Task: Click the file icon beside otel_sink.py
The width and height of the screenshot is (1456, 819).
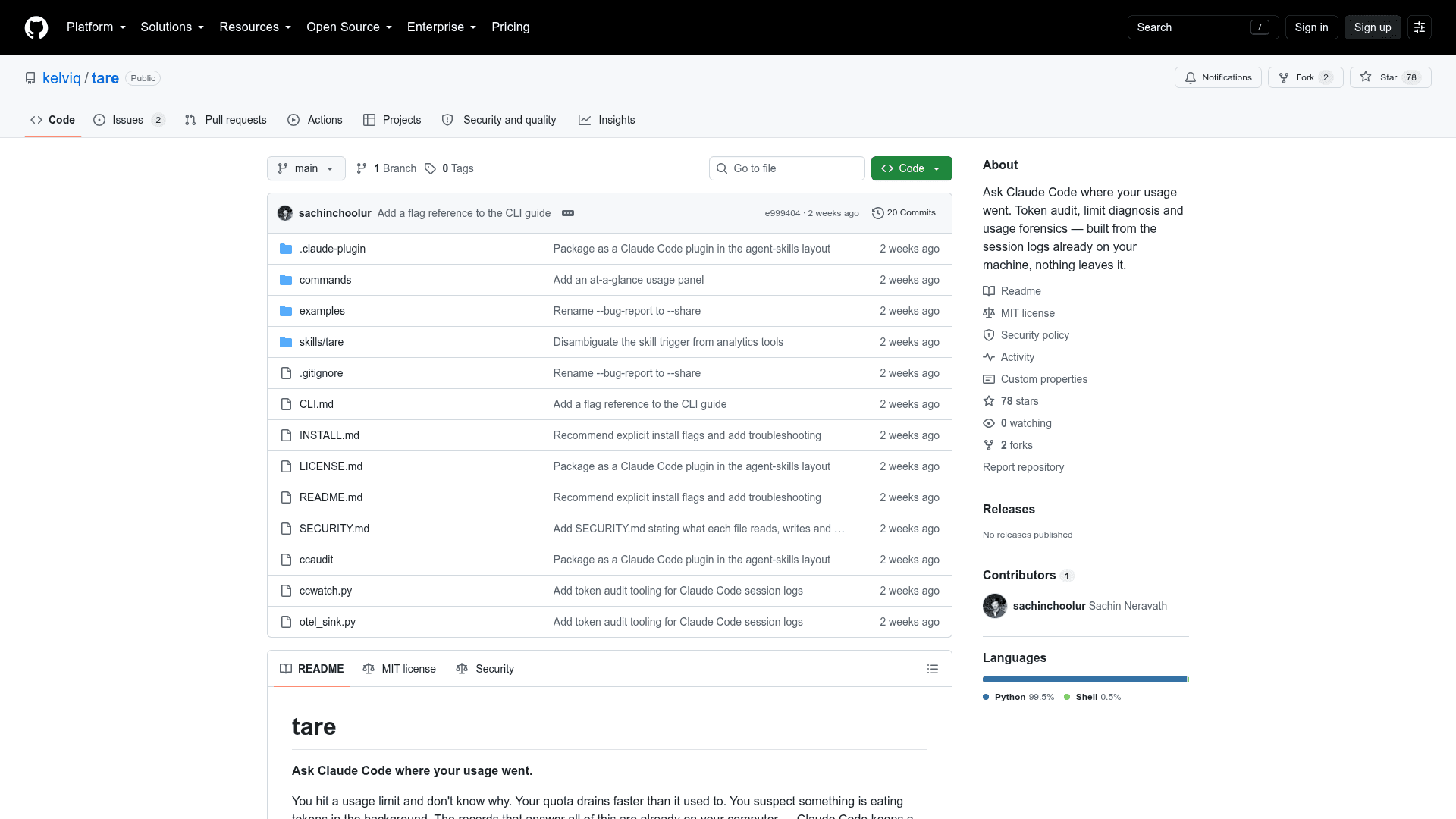Action: tap(286, 622)
